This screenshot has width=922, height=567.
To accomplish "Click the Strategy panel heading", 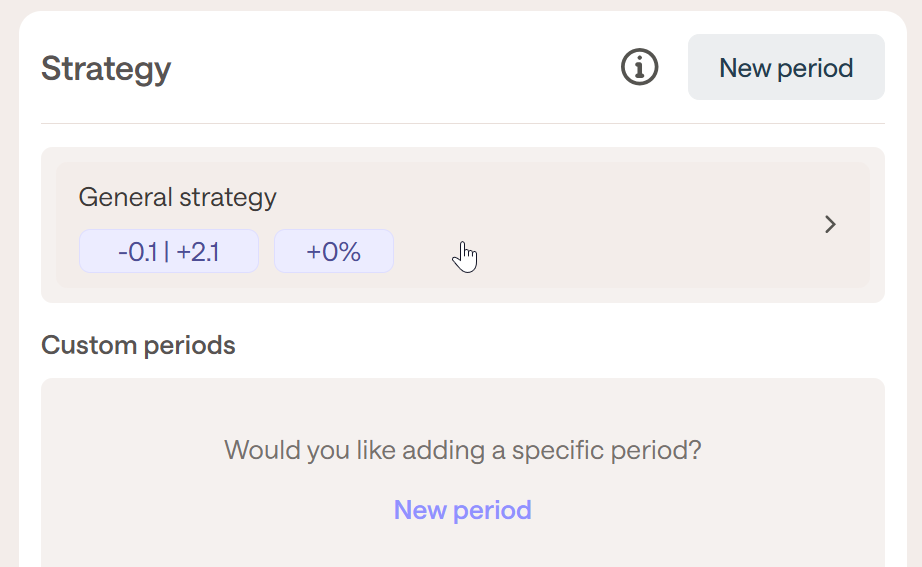I will coord(106,69).
